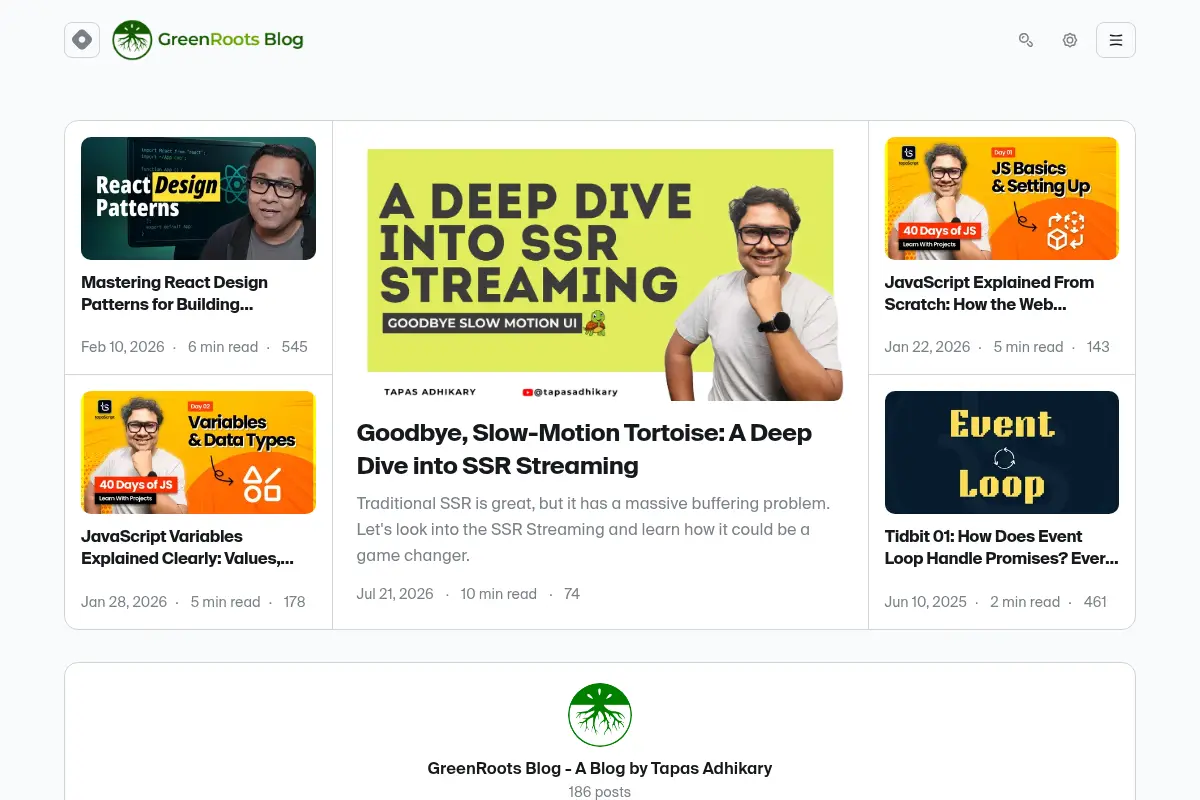The width and height of the screenshot is (1200, 800).
Task: Click the 74 view count
Action: (572, 594)
